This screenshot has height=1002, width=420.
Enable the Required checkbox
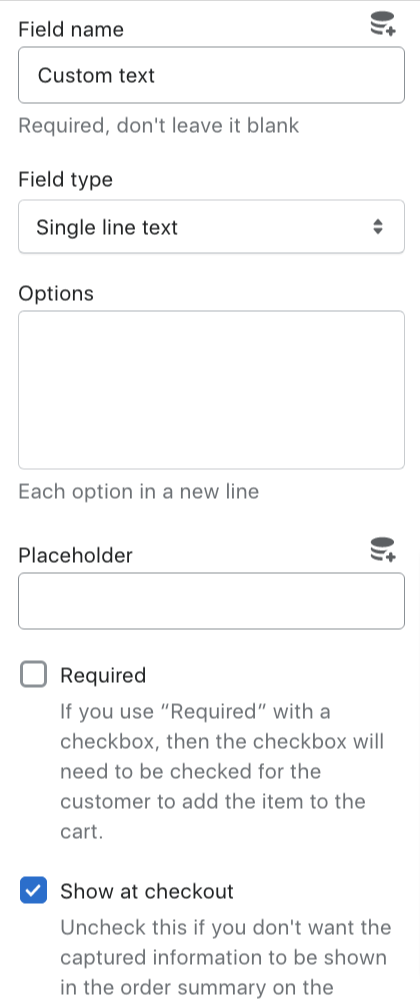[x=33, y=675]
